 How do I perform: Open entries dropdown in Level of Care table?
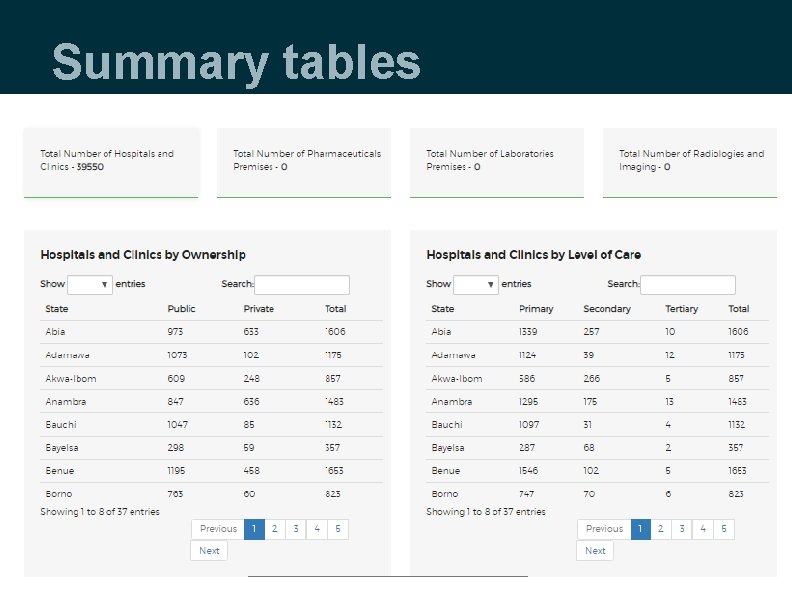point(476,285)
